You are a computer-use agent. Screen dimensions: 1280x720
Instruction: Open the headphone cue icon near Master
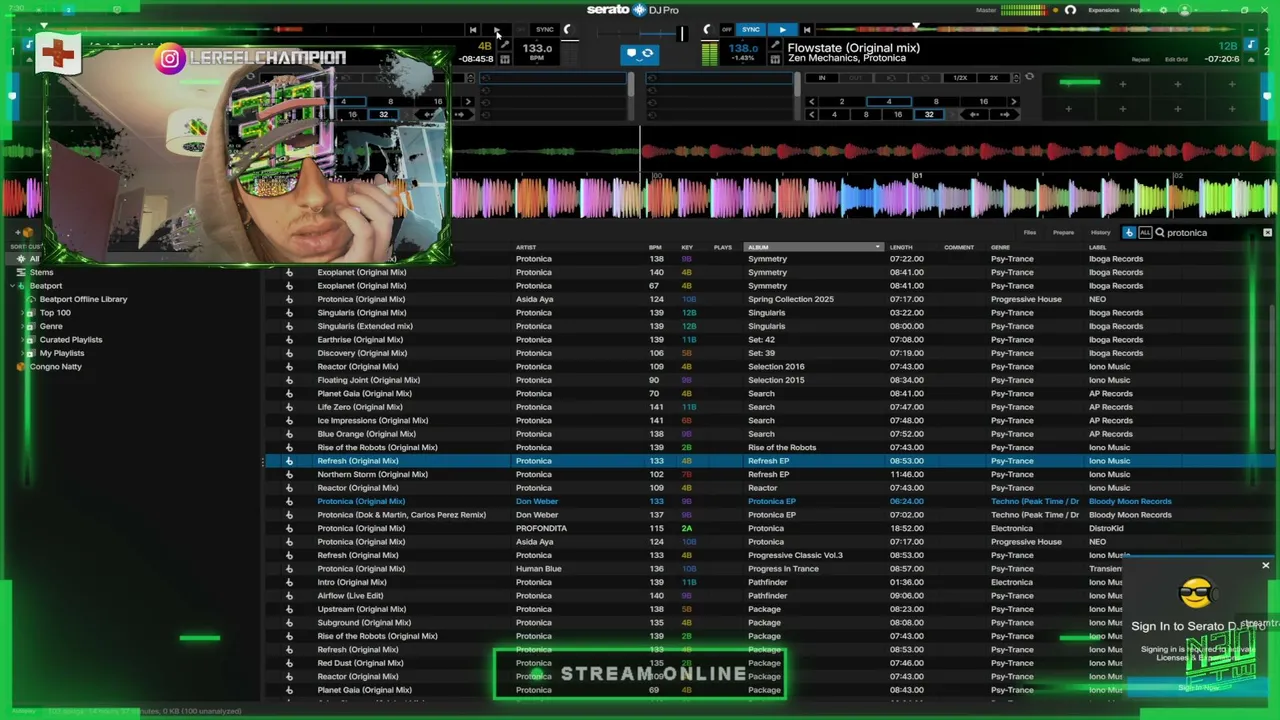[x=1070, y=10]
